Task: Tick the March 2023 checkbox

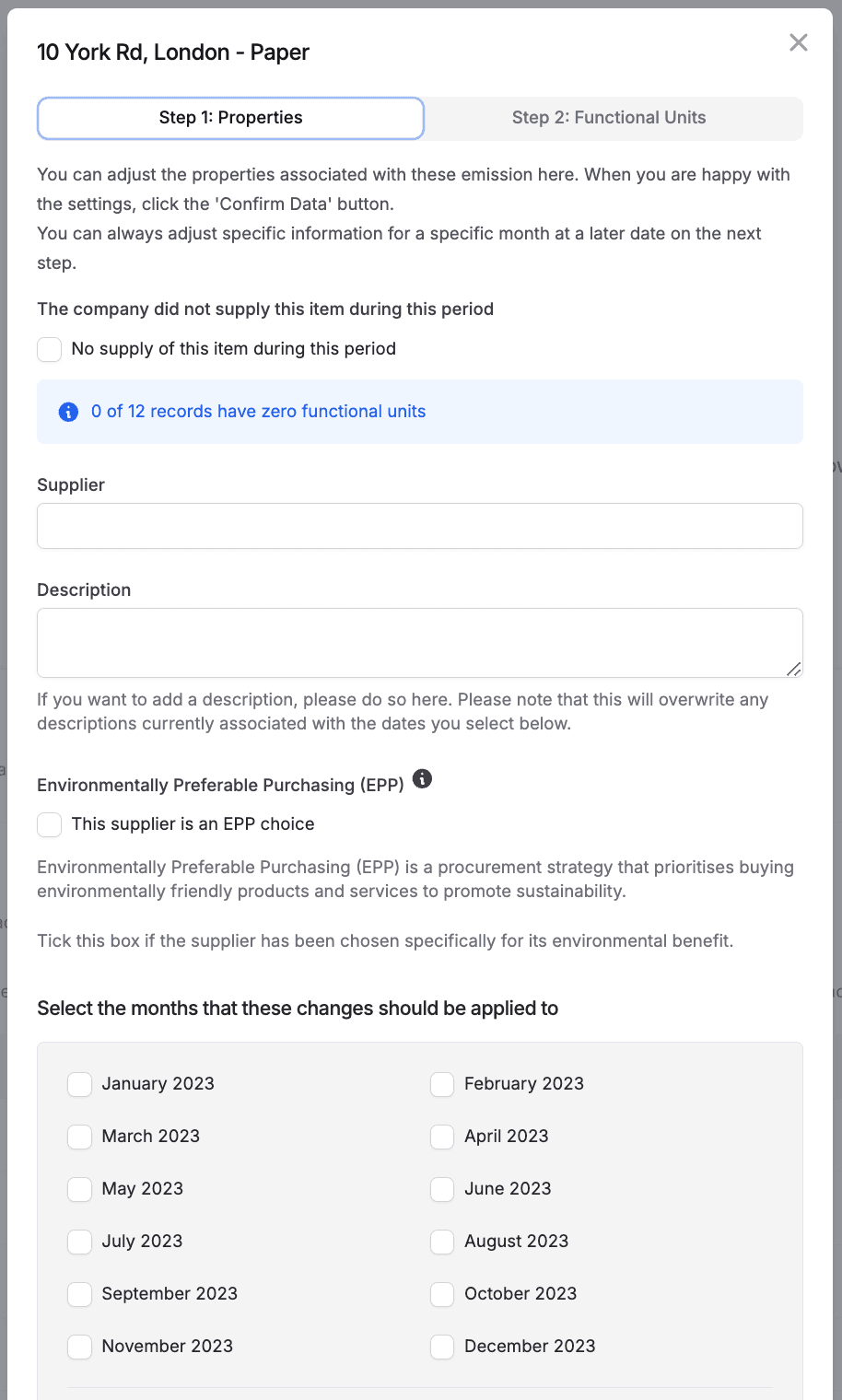Action: (80, 1137)
